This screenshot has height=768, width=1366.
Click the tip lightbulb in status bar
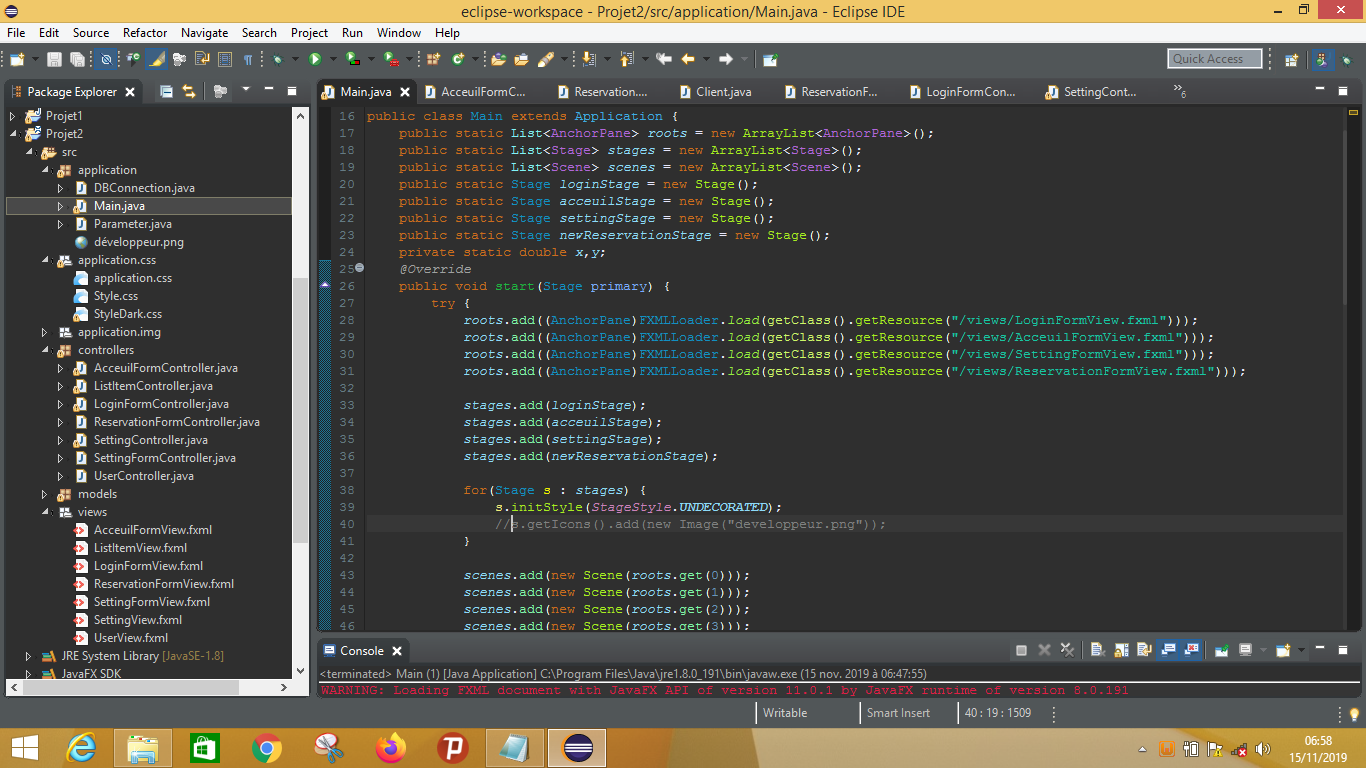coord(1354,713)
